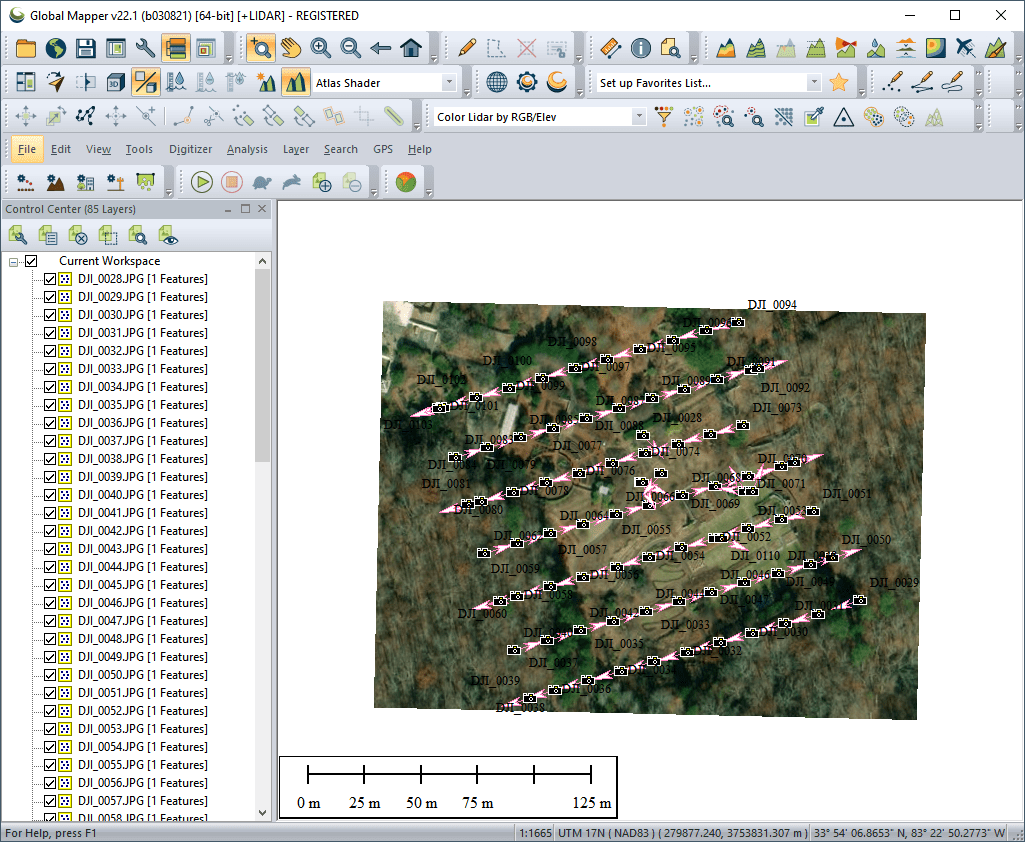This screenshot has width=1025, height=842.
Task: Click the layer list scroll down arrow
Action: (262, 813)
